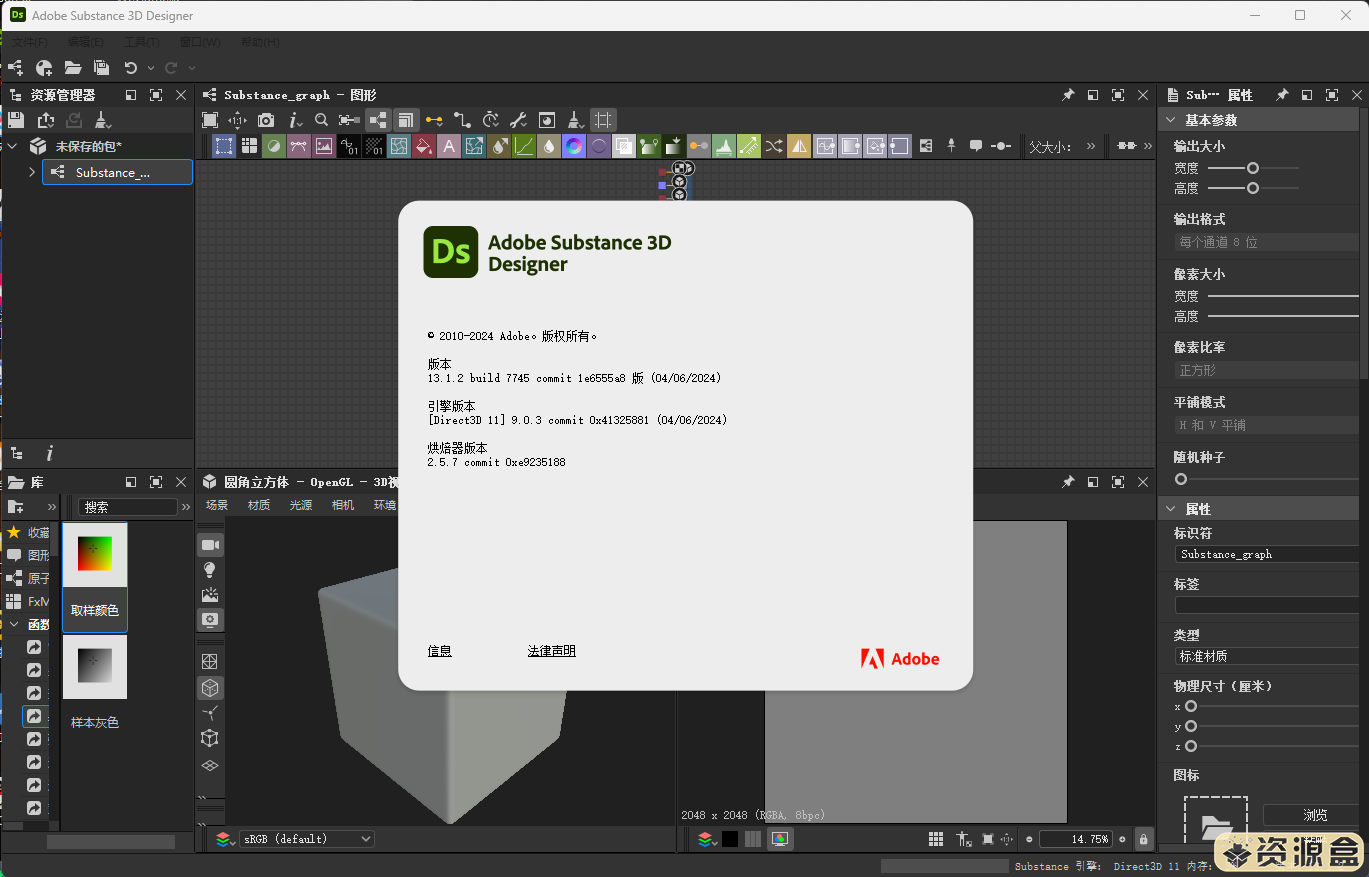Collapse the 函数 library category

[x=14, y=624]
